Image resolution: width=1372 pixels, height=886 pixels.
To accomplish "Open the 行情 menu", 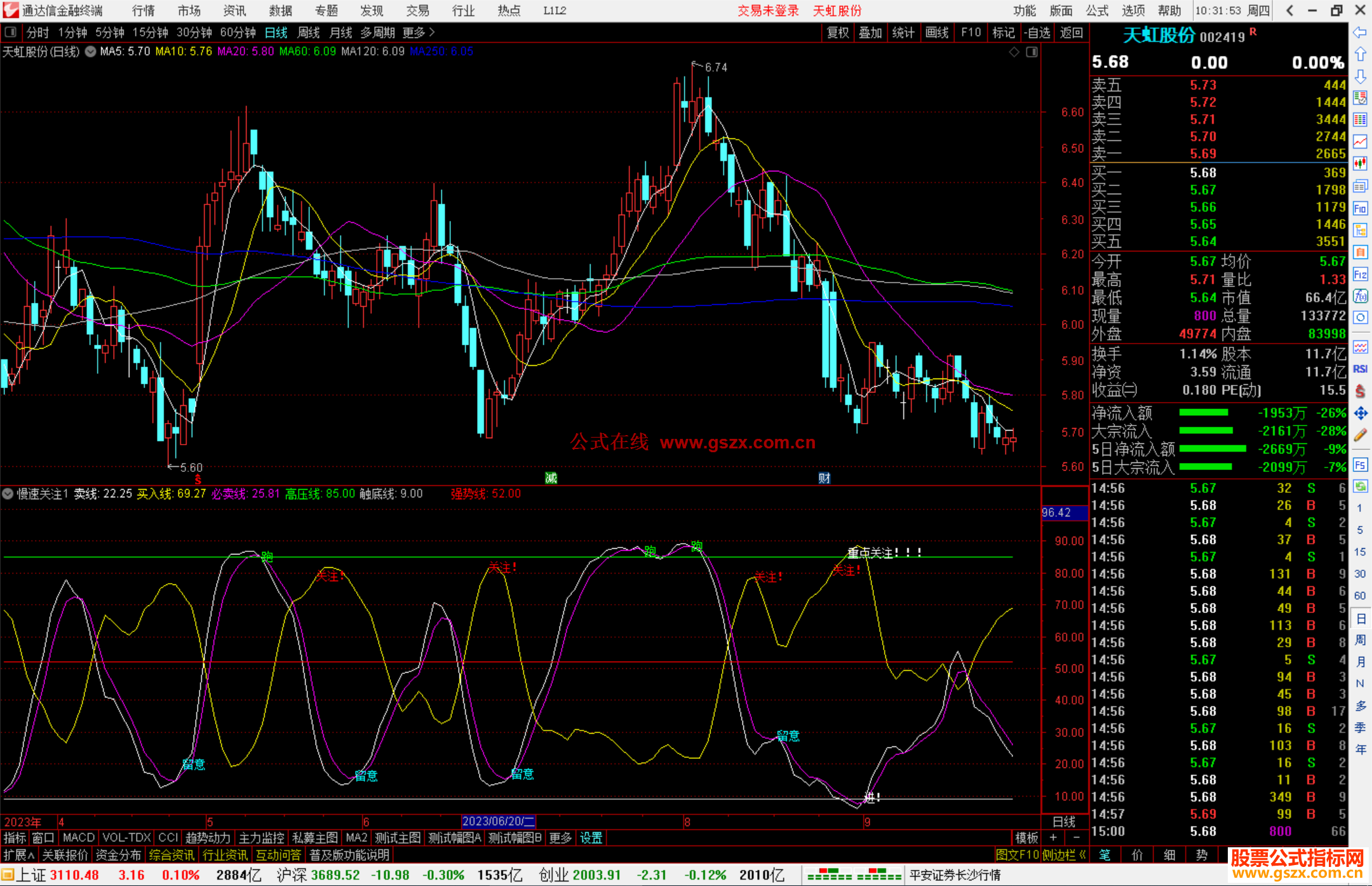I will tap(143, 11).
